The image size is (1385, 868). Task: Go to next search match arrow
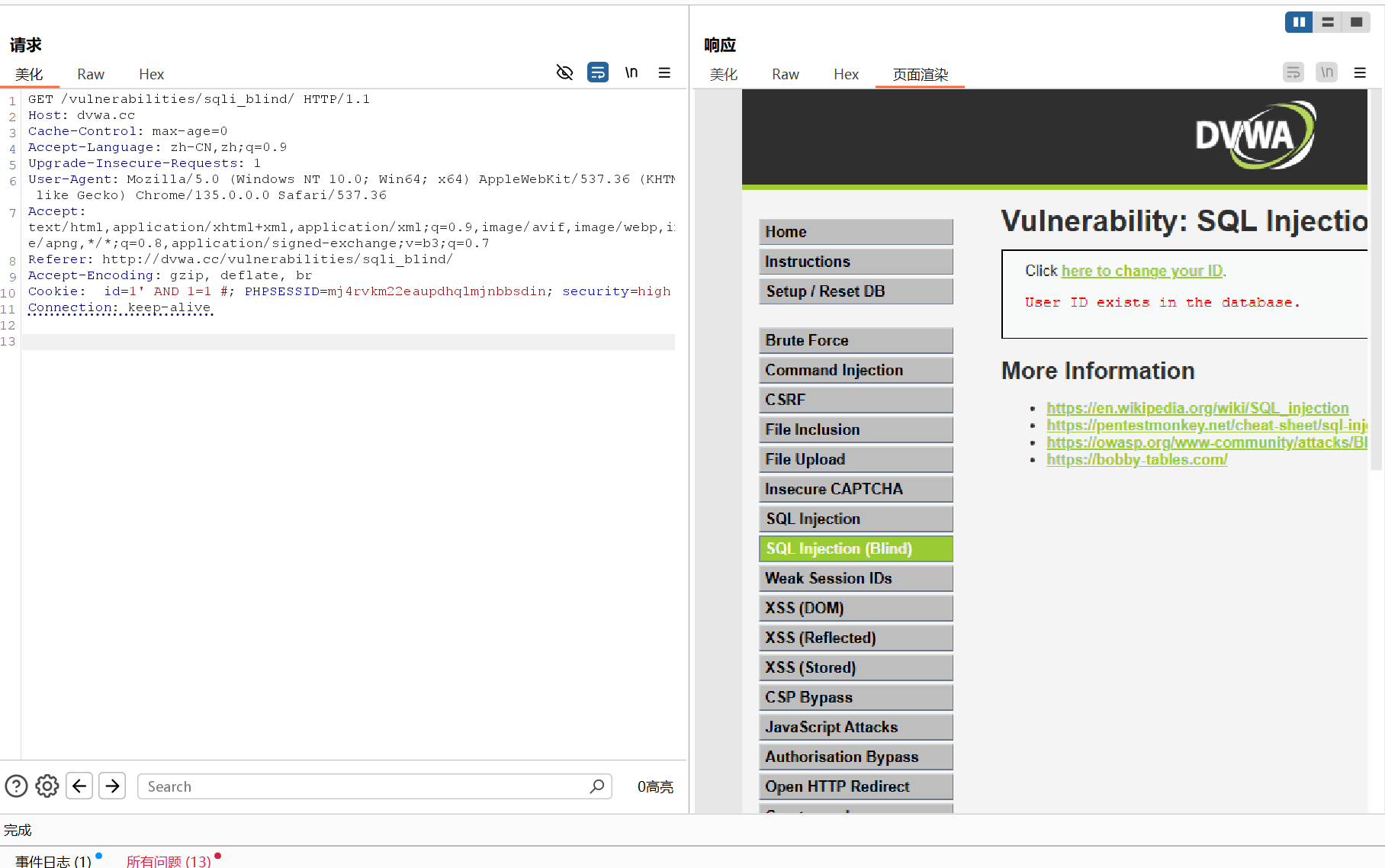[x=112, y=786]
